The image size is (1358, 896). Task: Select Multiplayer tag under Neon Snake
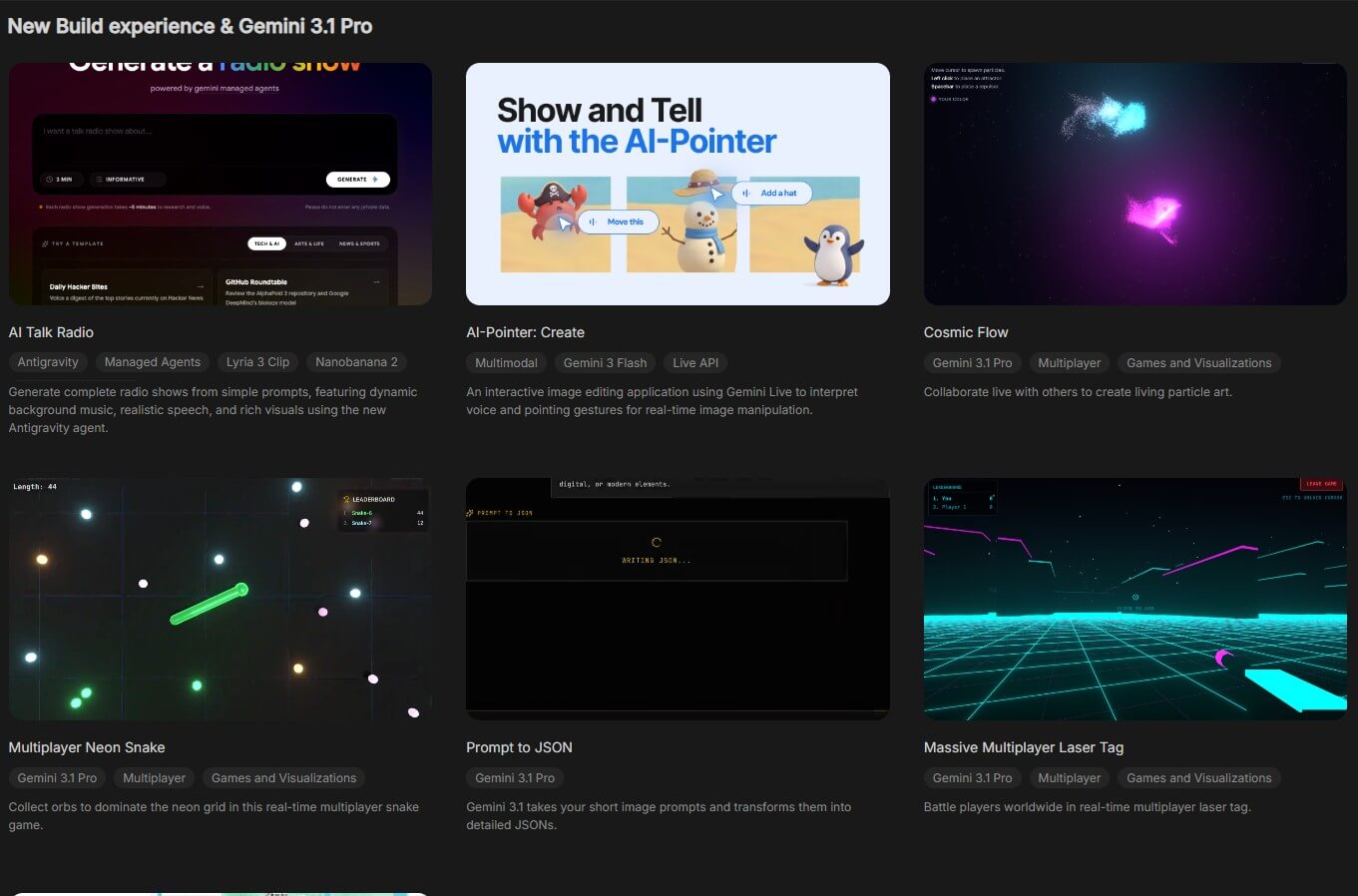(155, 778)
